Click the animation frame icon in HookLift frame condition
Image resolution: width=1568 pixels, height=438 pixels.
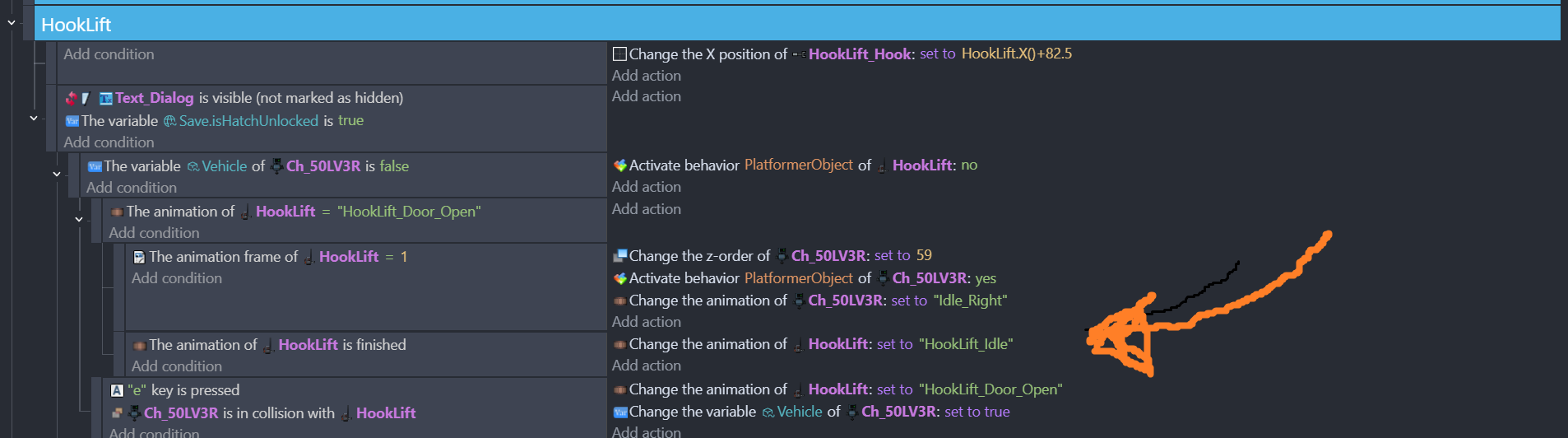(139, 257)
